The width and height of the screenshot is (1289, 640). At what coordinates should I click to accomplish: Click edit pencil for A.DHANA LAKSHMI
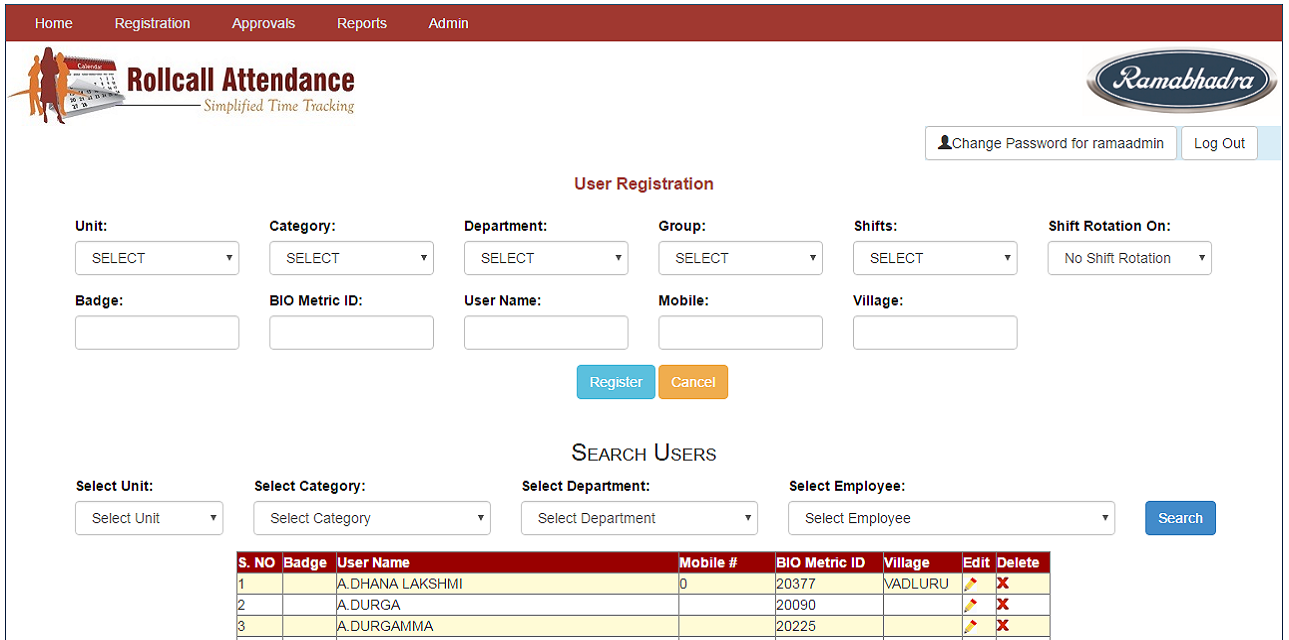[x=970, y=584]
